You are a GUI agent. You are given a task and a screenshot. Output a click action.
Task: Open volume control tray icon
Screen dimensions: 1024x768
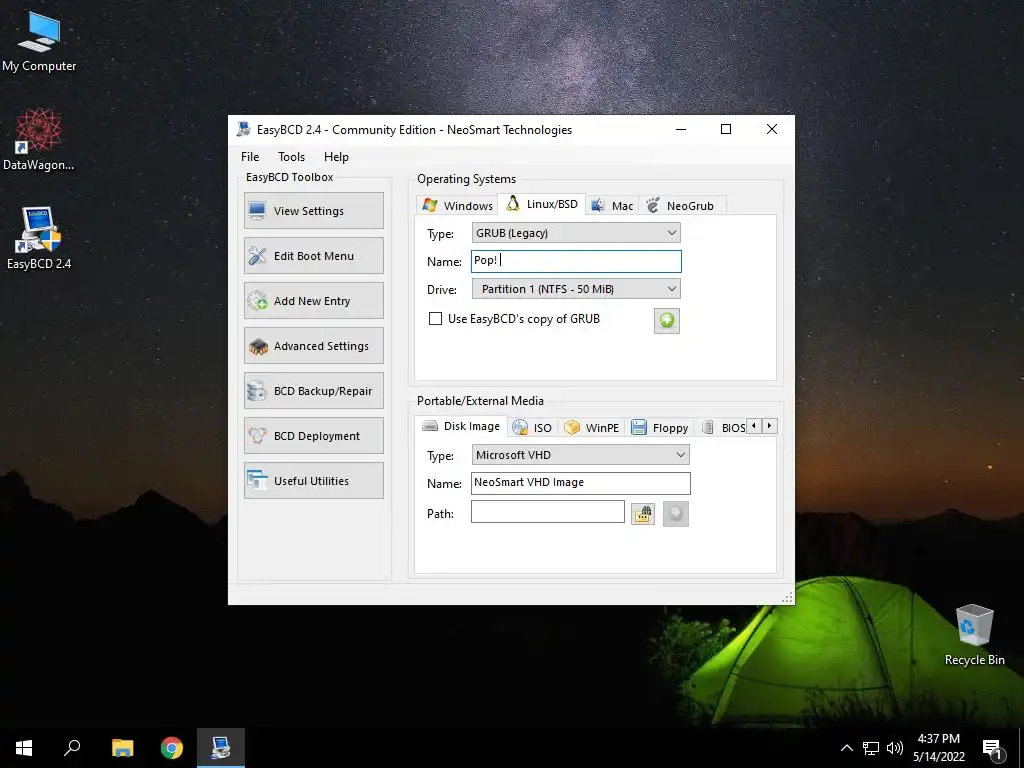pyautogui.click(x=895, y=748)
